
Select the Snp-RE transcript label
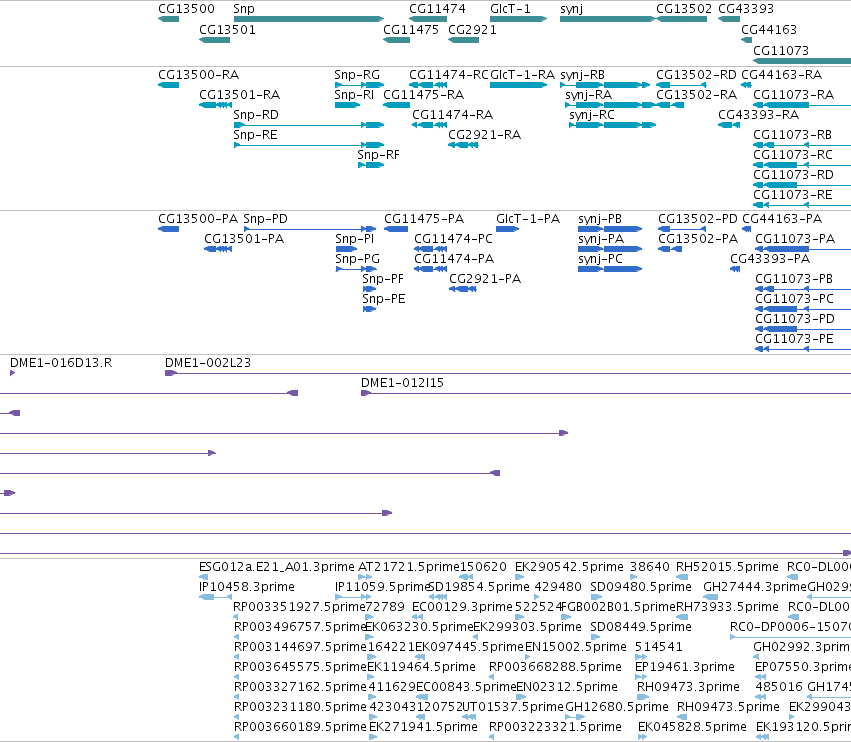click(255, 135)
